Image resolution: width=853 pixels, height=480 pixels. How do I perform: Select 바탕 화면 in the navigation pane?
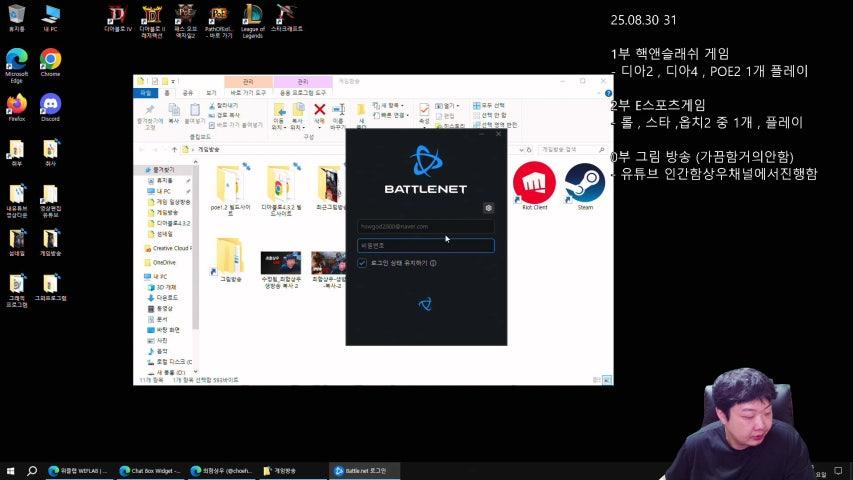[164, 330]
